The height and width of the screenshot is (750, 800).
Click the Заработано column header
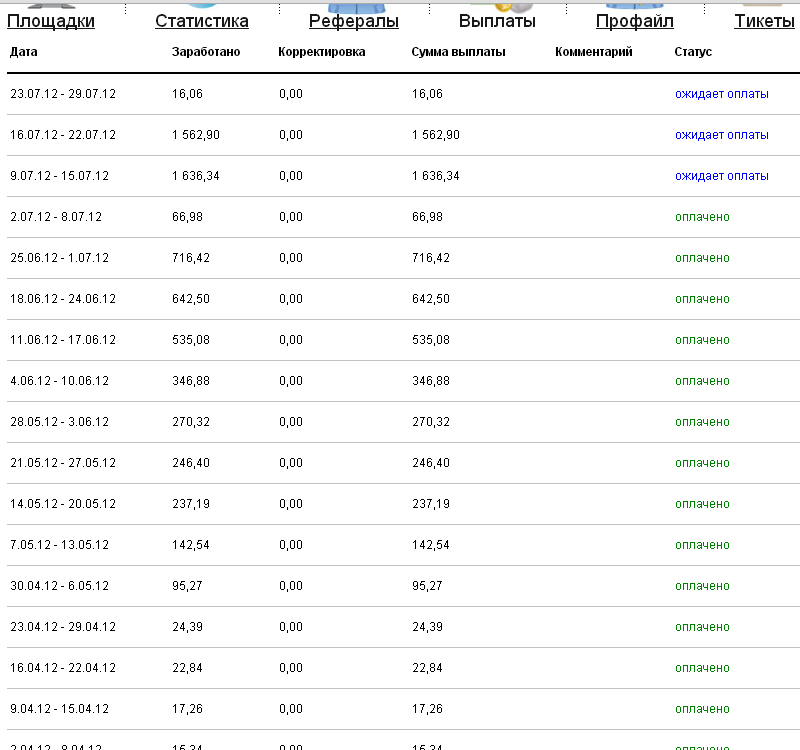point(206,52)
